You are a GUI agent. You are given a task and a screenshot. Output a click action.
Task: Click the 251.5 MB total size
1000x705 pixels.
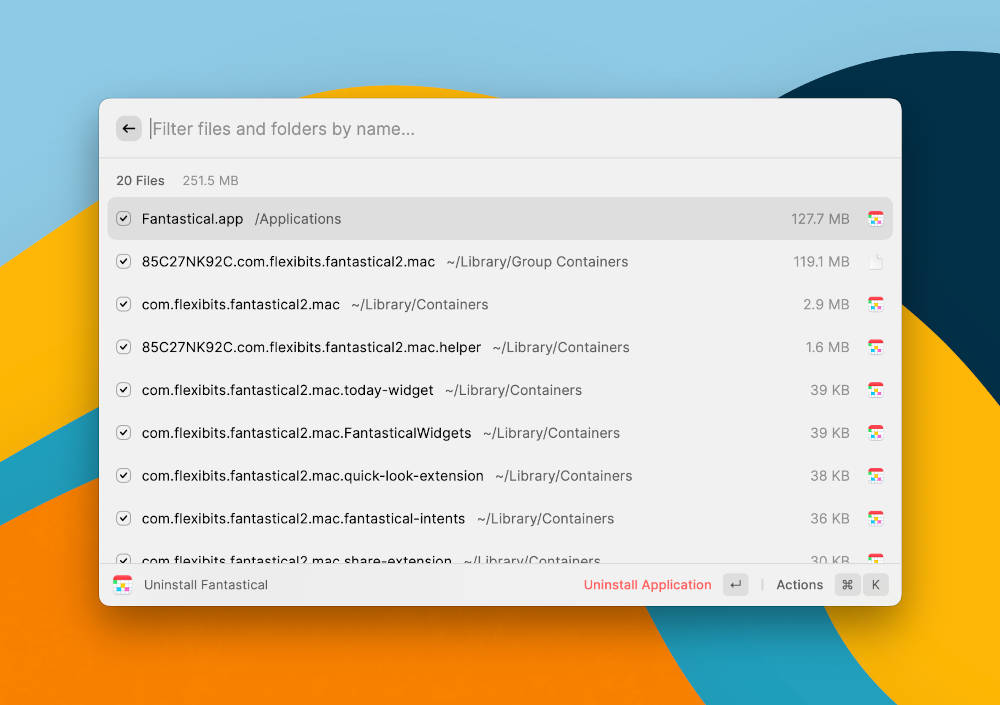(210, 181)
